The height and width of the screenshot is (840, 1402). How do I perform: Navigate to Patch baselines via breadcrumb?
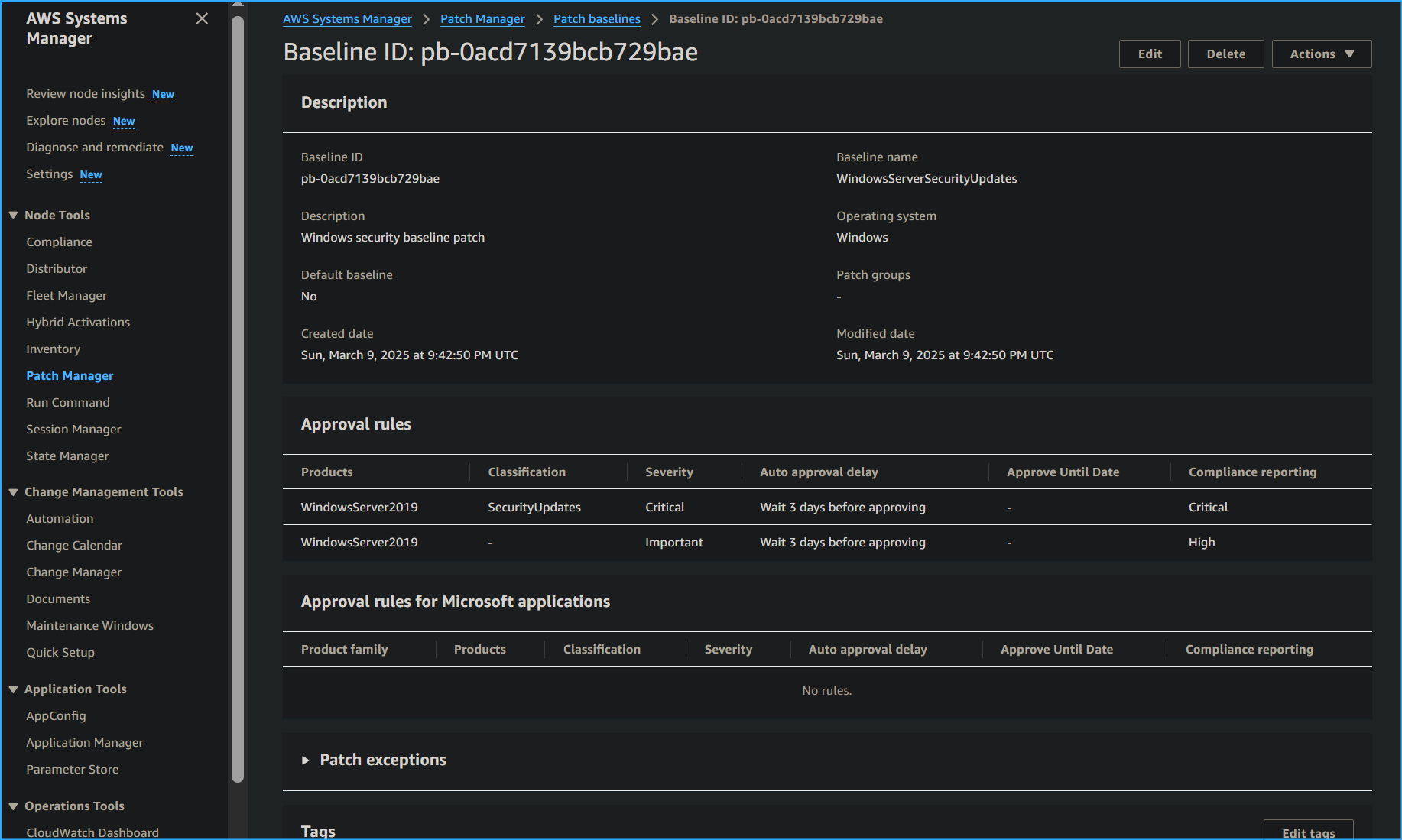(x=596, y=18)
